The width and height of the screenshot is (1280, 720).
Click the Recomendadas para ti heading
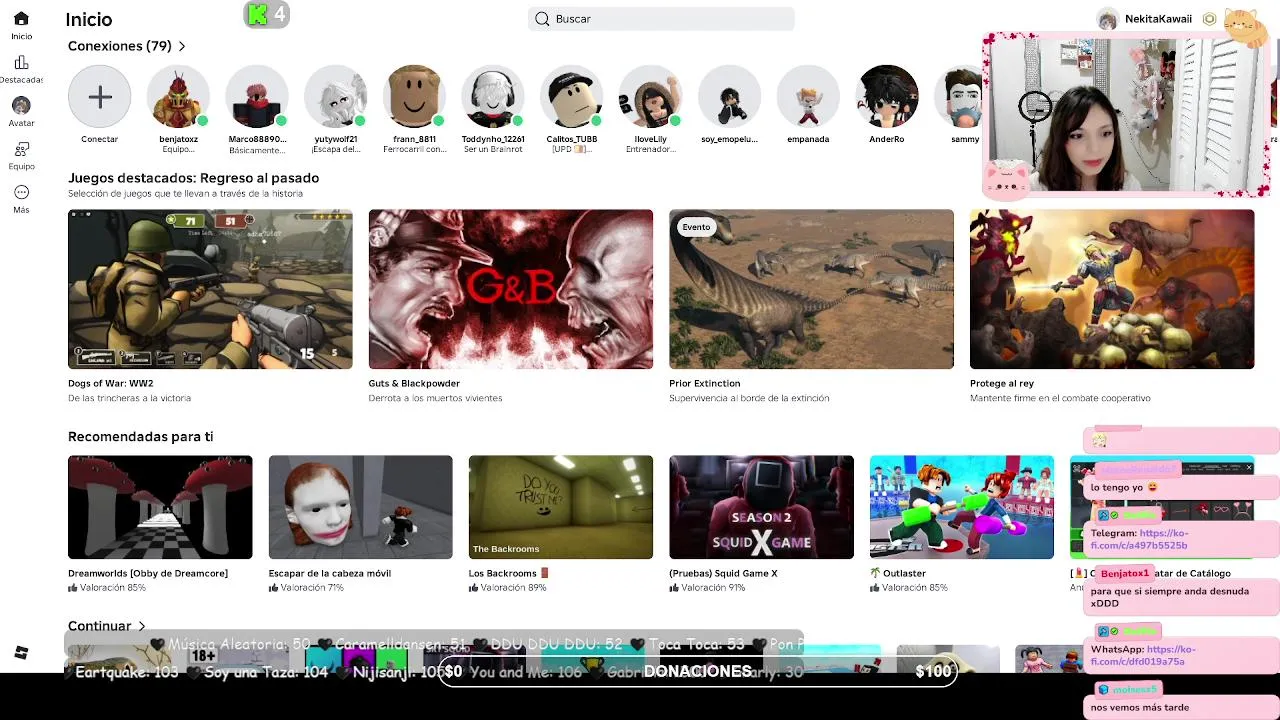click(140, 437)
